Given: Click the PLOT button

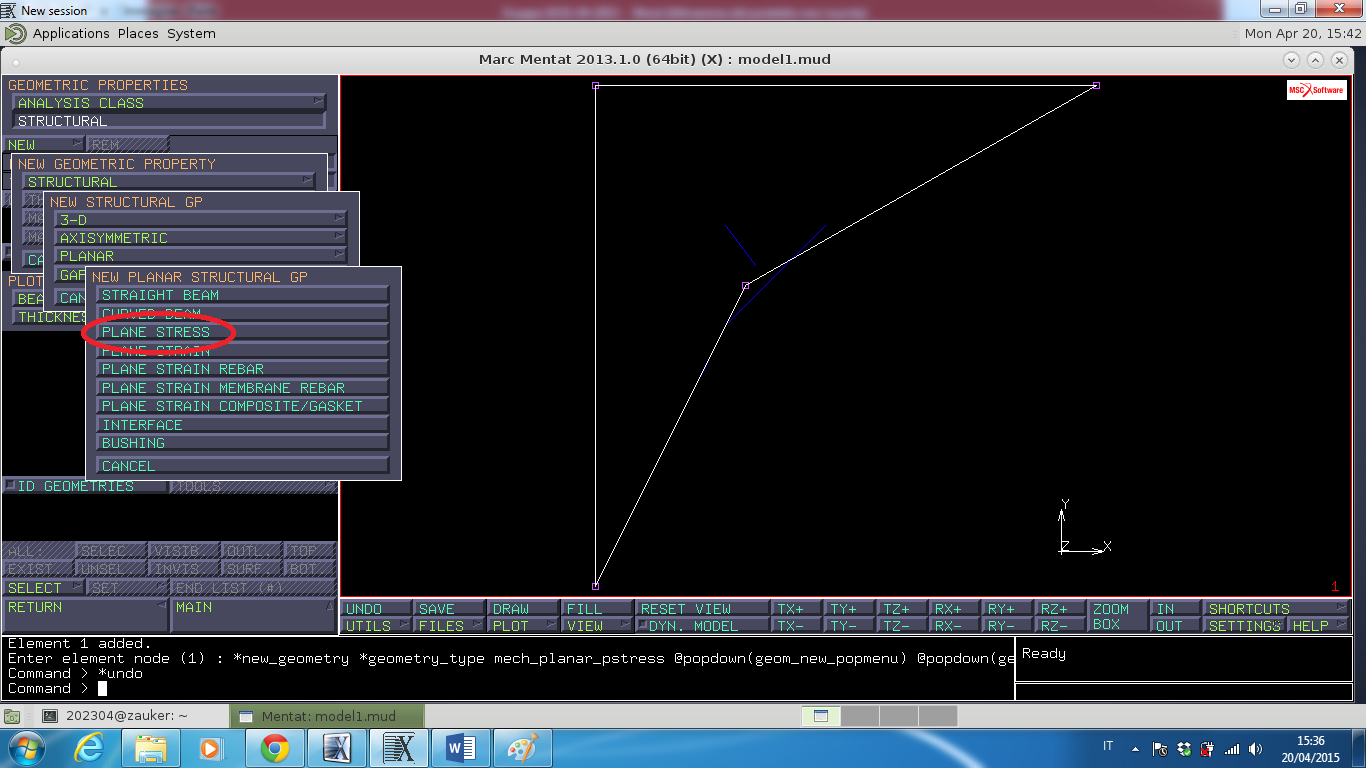Looking at the screenshot, I should [522, 626].
